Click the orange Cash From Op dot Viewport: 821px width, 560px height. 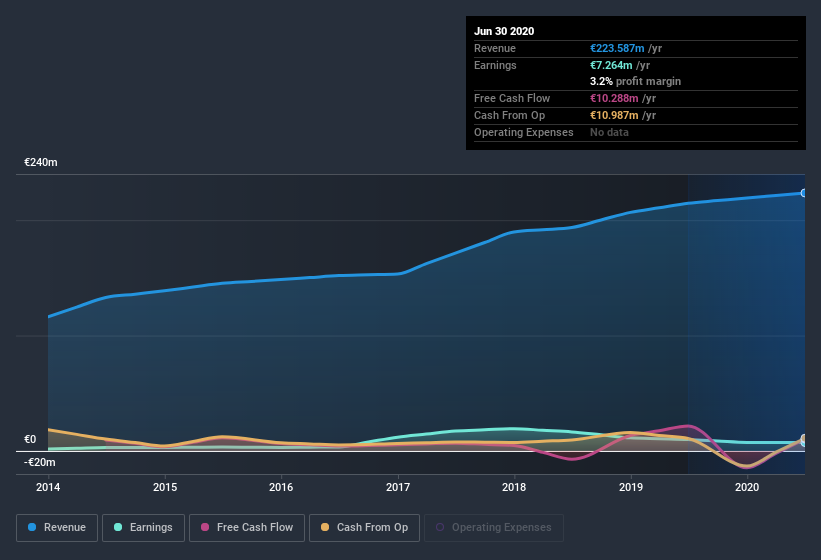point(325,527)
